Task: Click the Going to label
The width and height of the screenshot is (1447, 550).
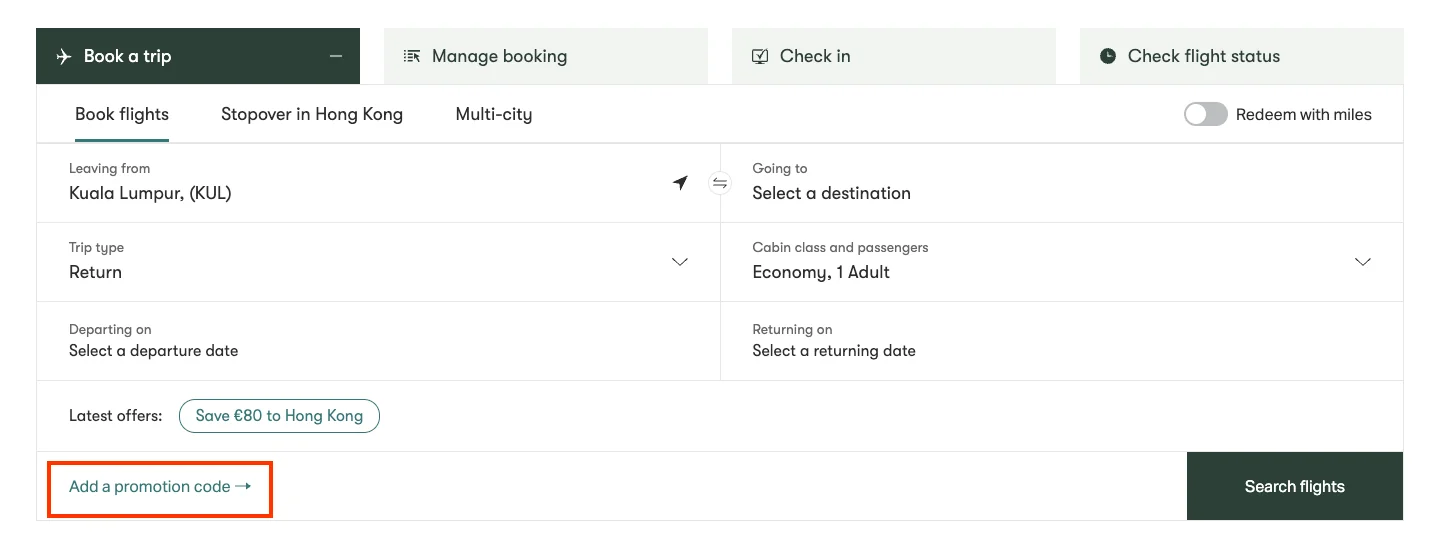Action: coord(780,168)
